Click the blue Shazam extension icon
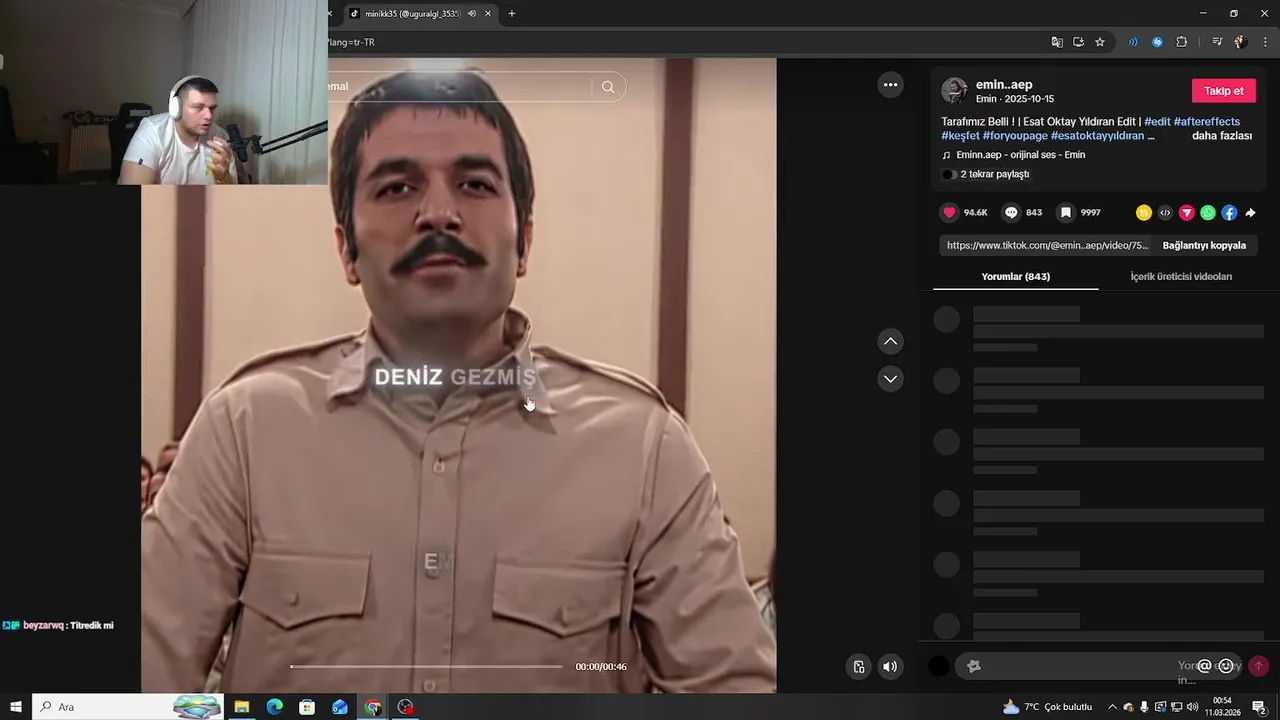 point(1157,42)
